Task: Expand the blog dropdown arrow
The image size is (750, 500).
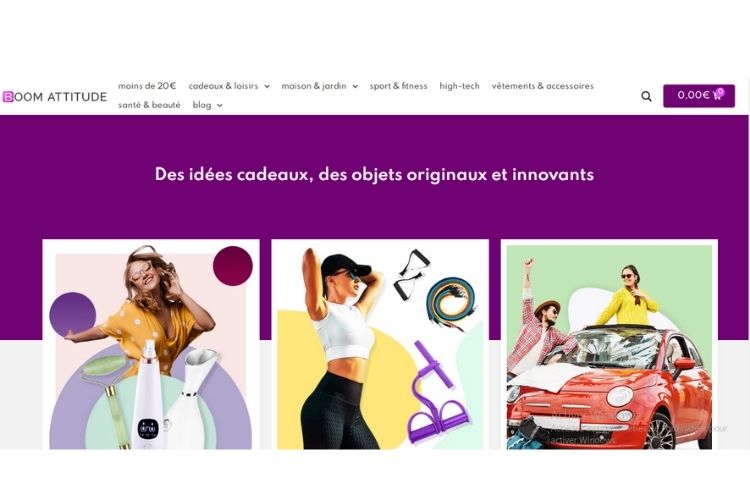Action: coord(220,105)
